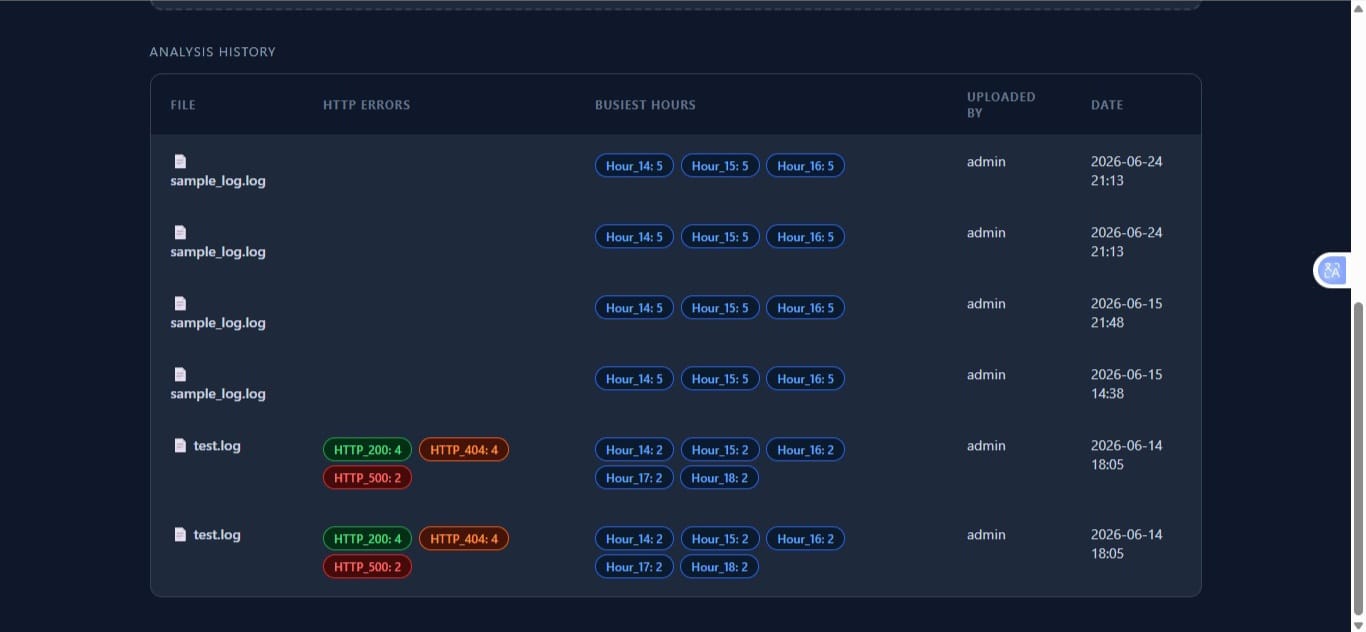
Task: Click the date 2026-06-15 21:48
Action: 1127,313
